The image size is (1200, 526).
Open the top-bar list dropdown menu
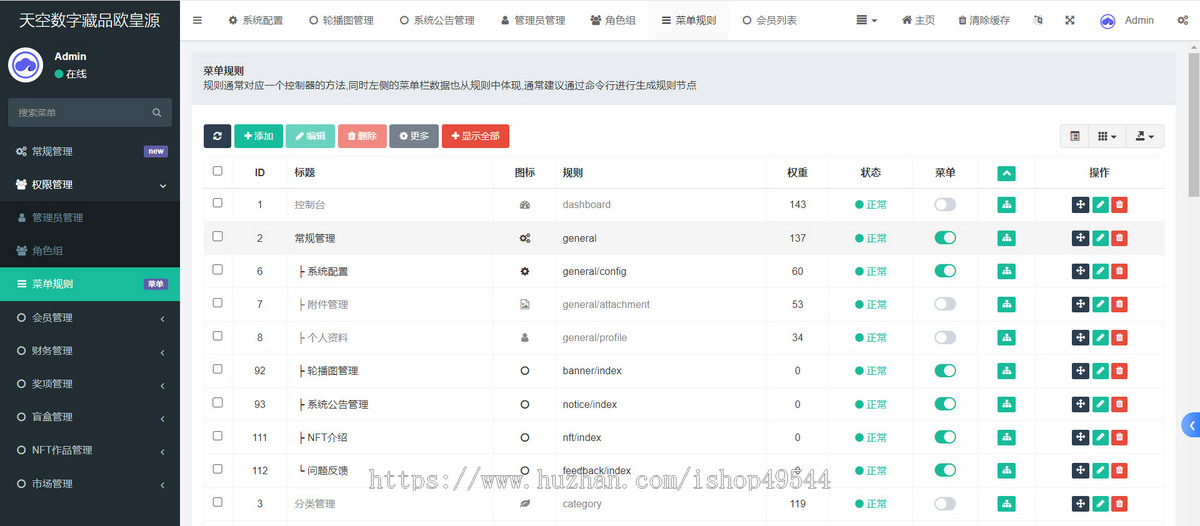pos(867,20)
